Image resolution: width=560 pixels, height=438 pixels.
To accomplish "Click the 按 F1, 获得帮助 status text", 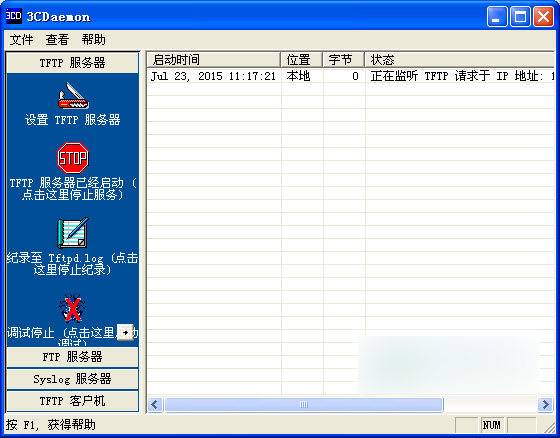I will tap(50, 425).
